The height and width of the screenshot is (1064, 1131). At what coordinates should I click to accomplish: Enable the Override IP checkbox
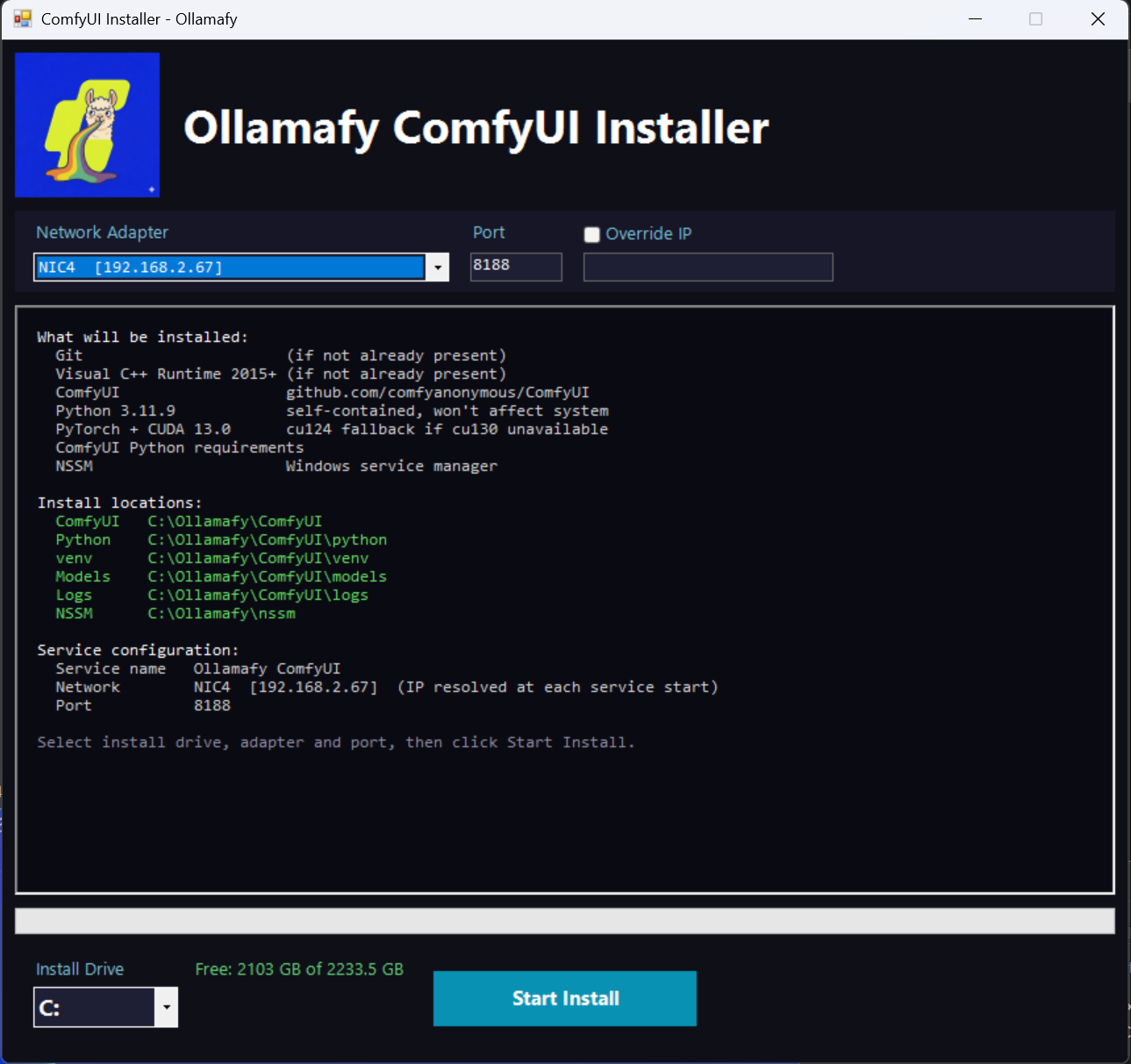click(592, 234)
